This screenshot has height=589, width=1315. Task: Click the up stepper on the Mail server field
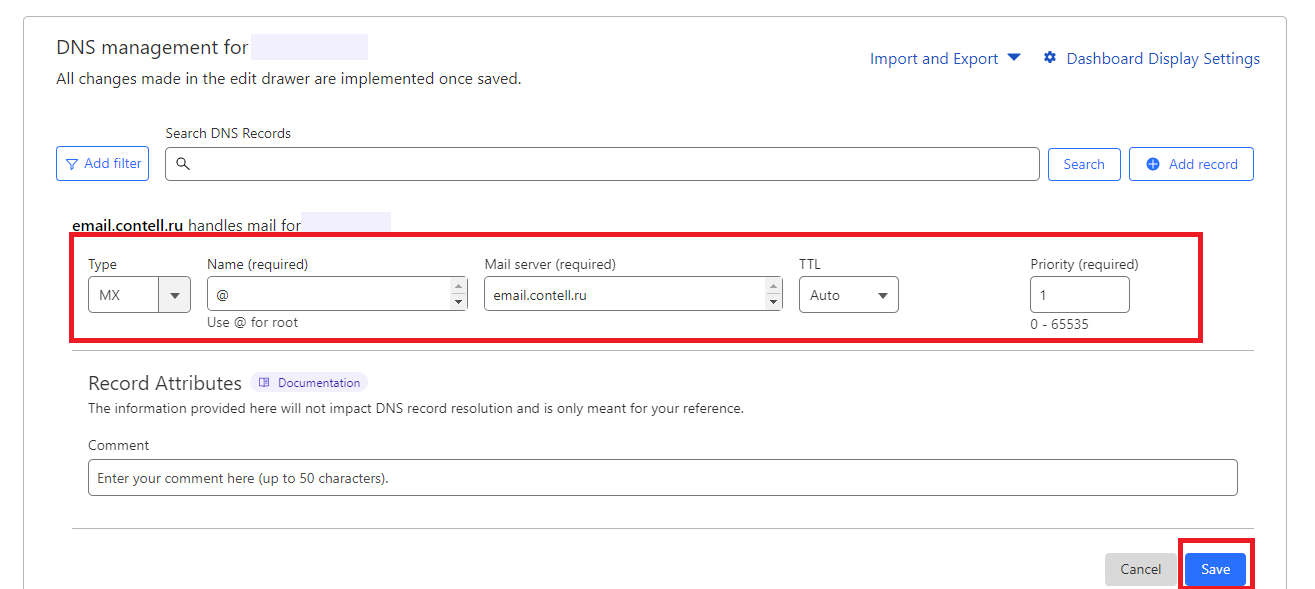773,288
